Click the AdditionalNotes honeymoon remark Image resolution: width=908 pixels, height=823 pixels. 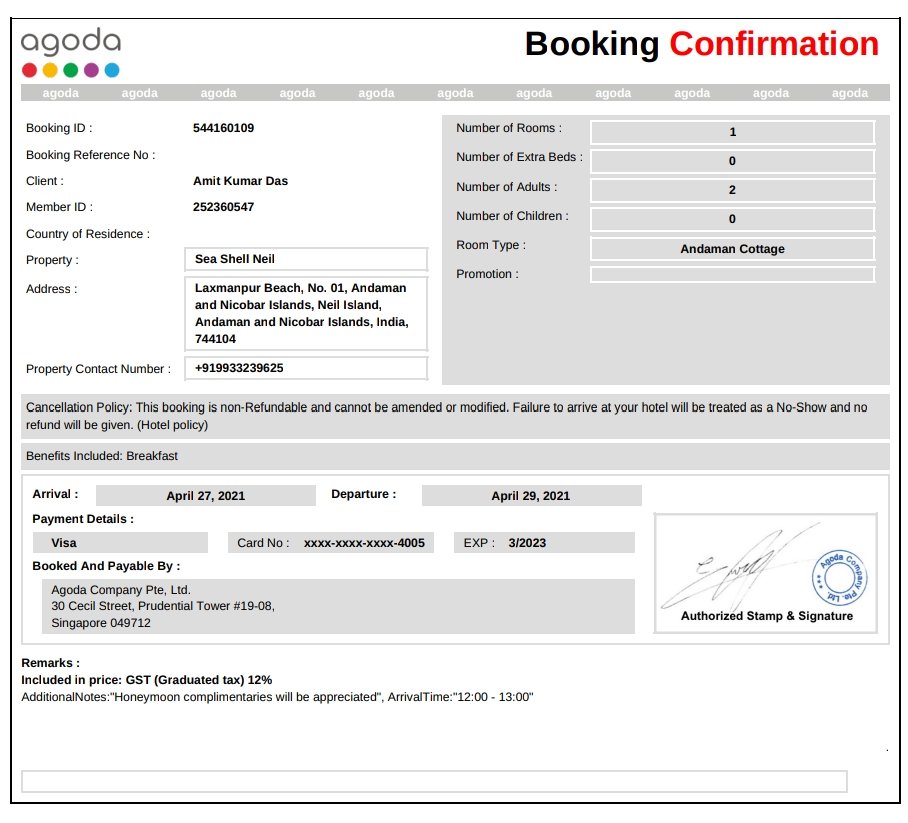(277, 697)
